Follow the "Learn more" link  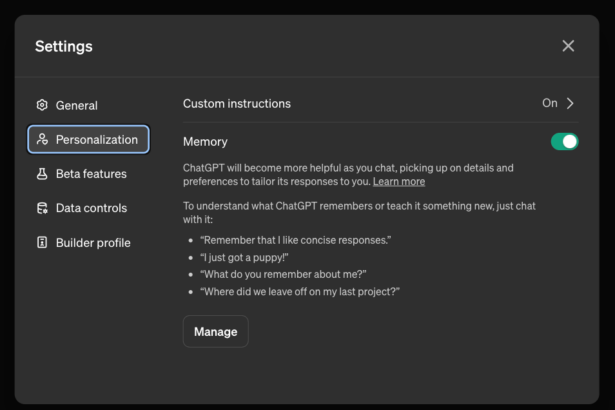(399, 182)
